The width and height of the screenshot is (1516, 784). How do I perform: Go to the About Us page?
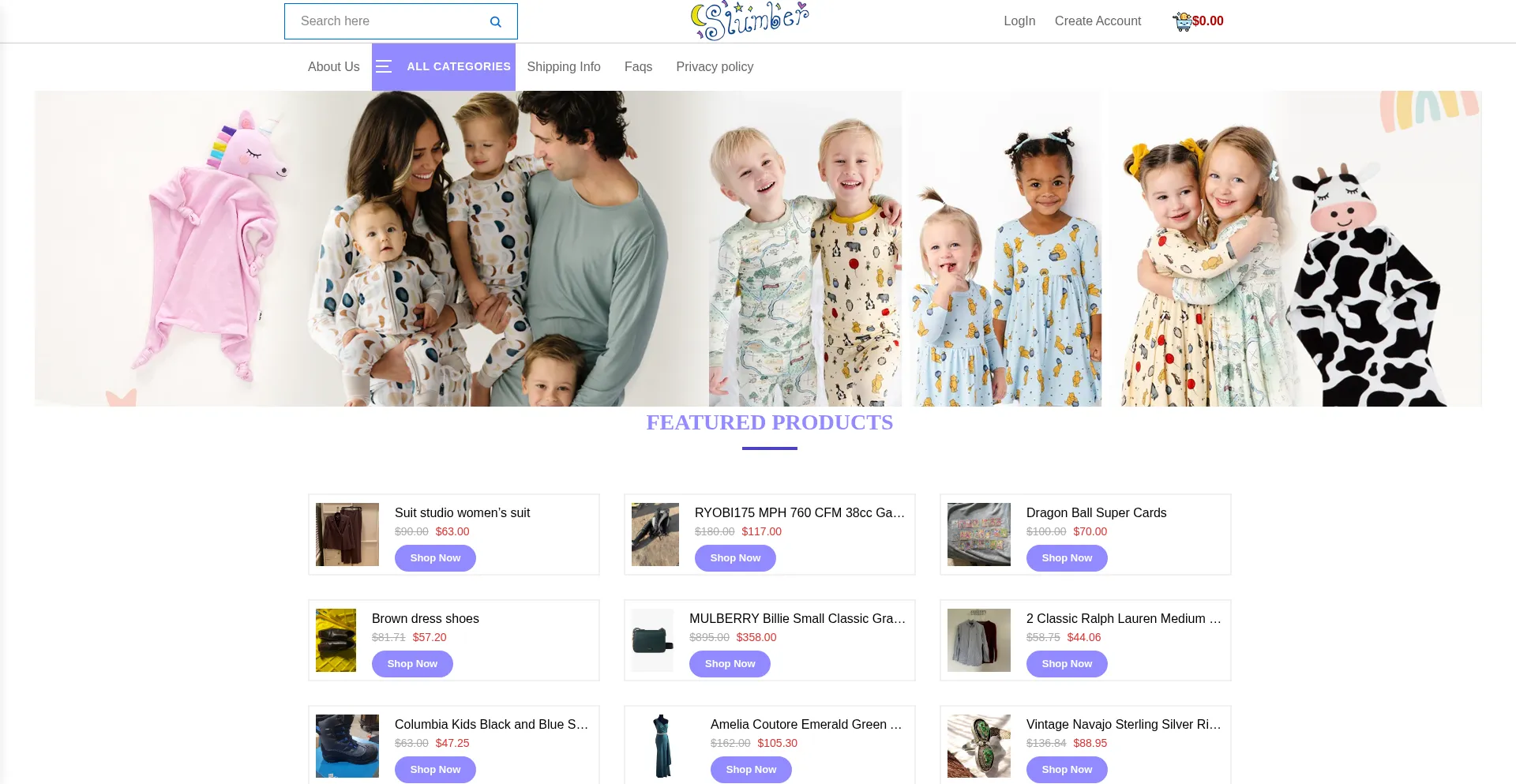click(x=334, y=66)
